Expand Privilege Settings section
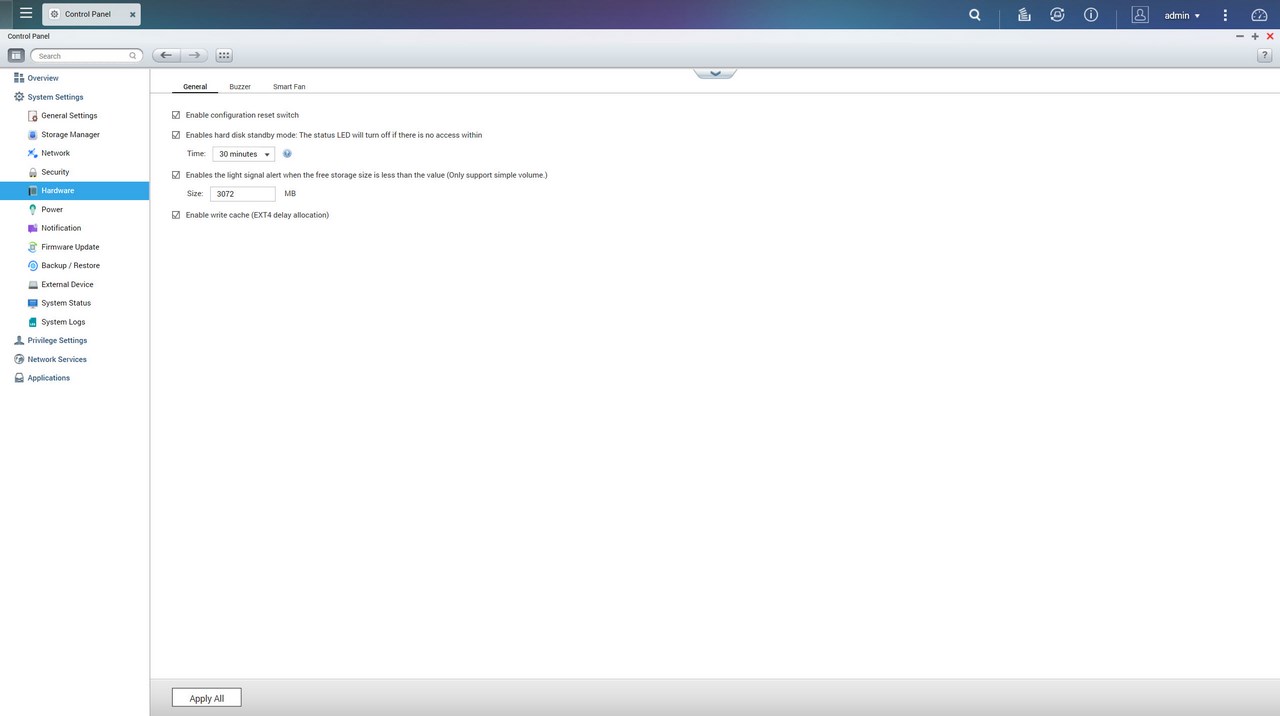Viewport: 1280px width, 716px height. click(x=57, y=340)
